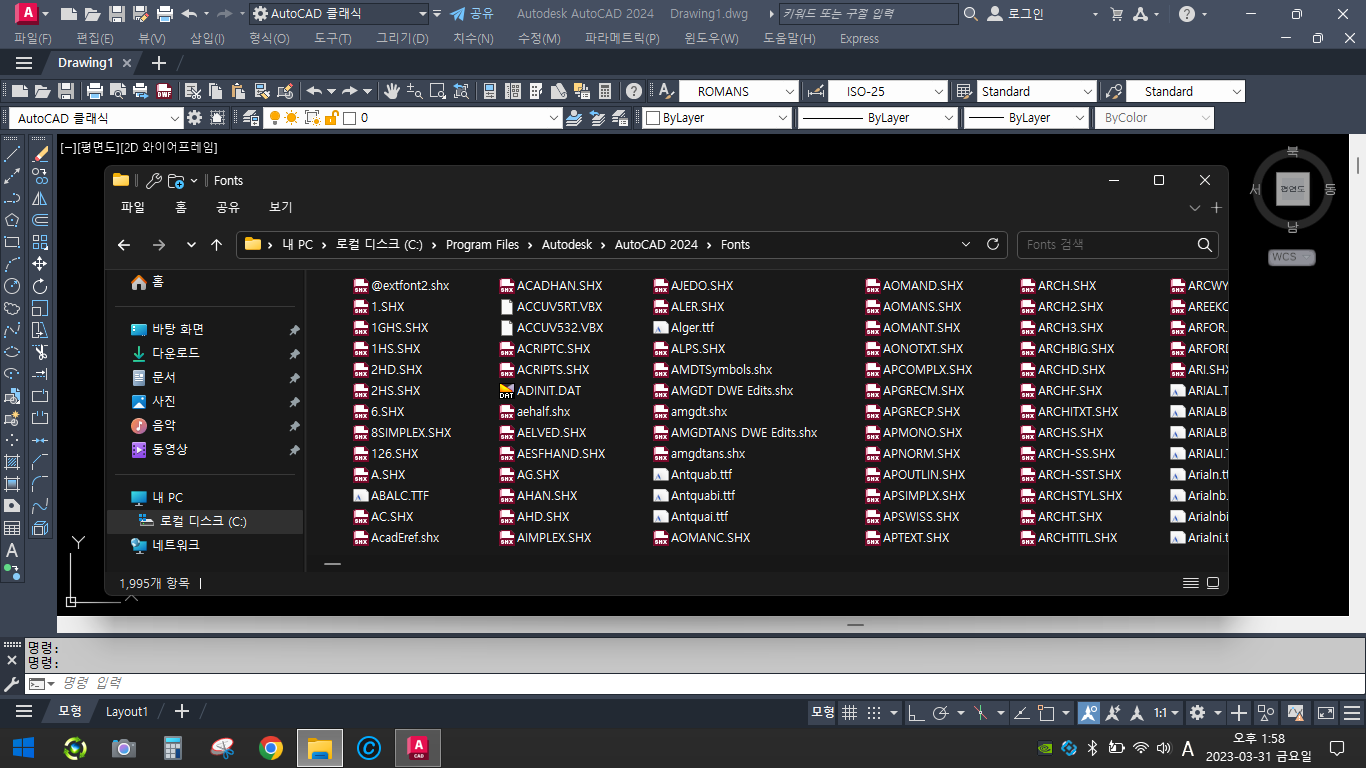Viewport: 1366px width, 768px height.
Task: Click the DWF publish icon in toolbar
Action: pyautogui.click(x=164, y=91)
